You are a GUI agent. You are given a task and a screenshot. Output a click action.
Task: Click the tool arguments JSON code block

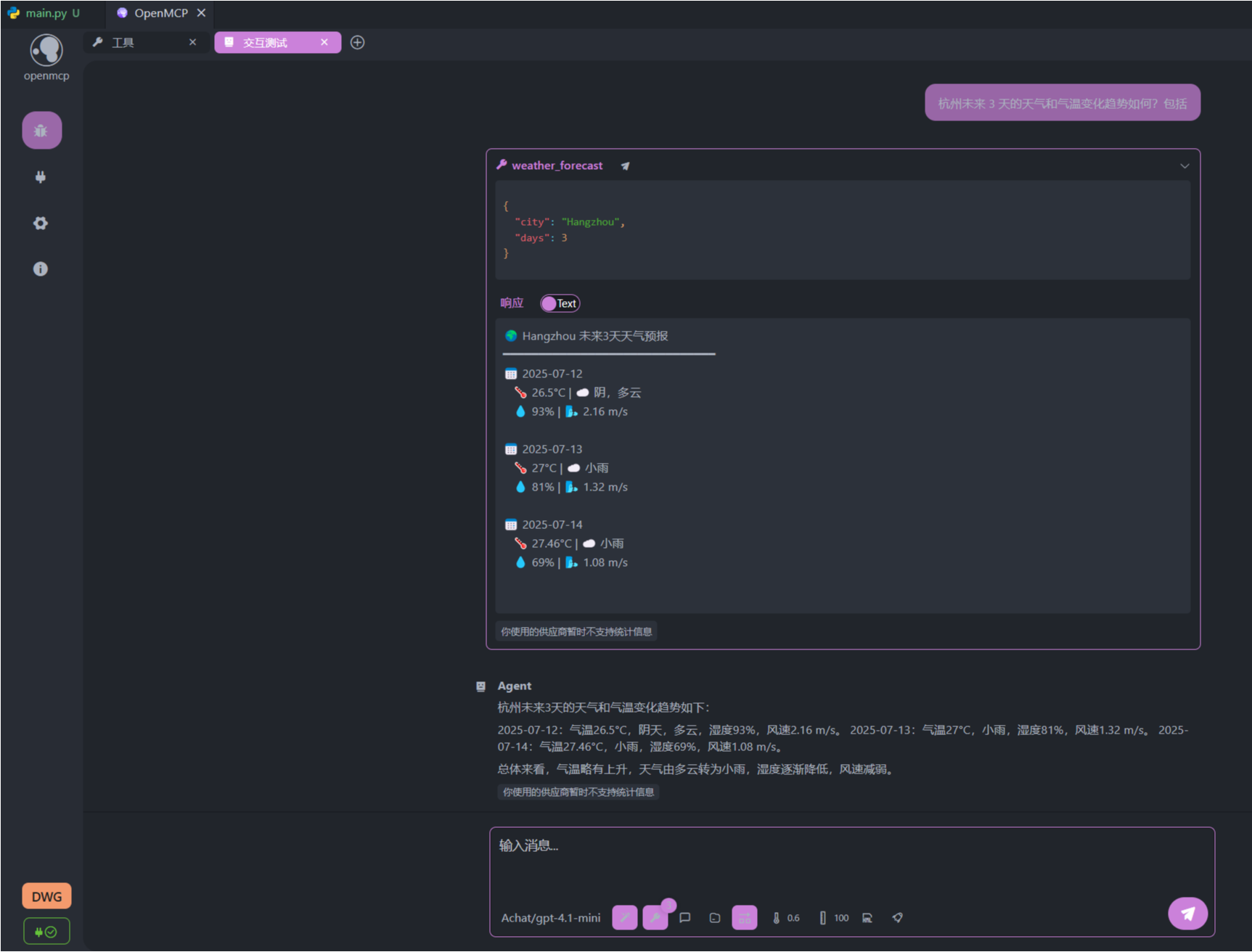tap(843, 230)
